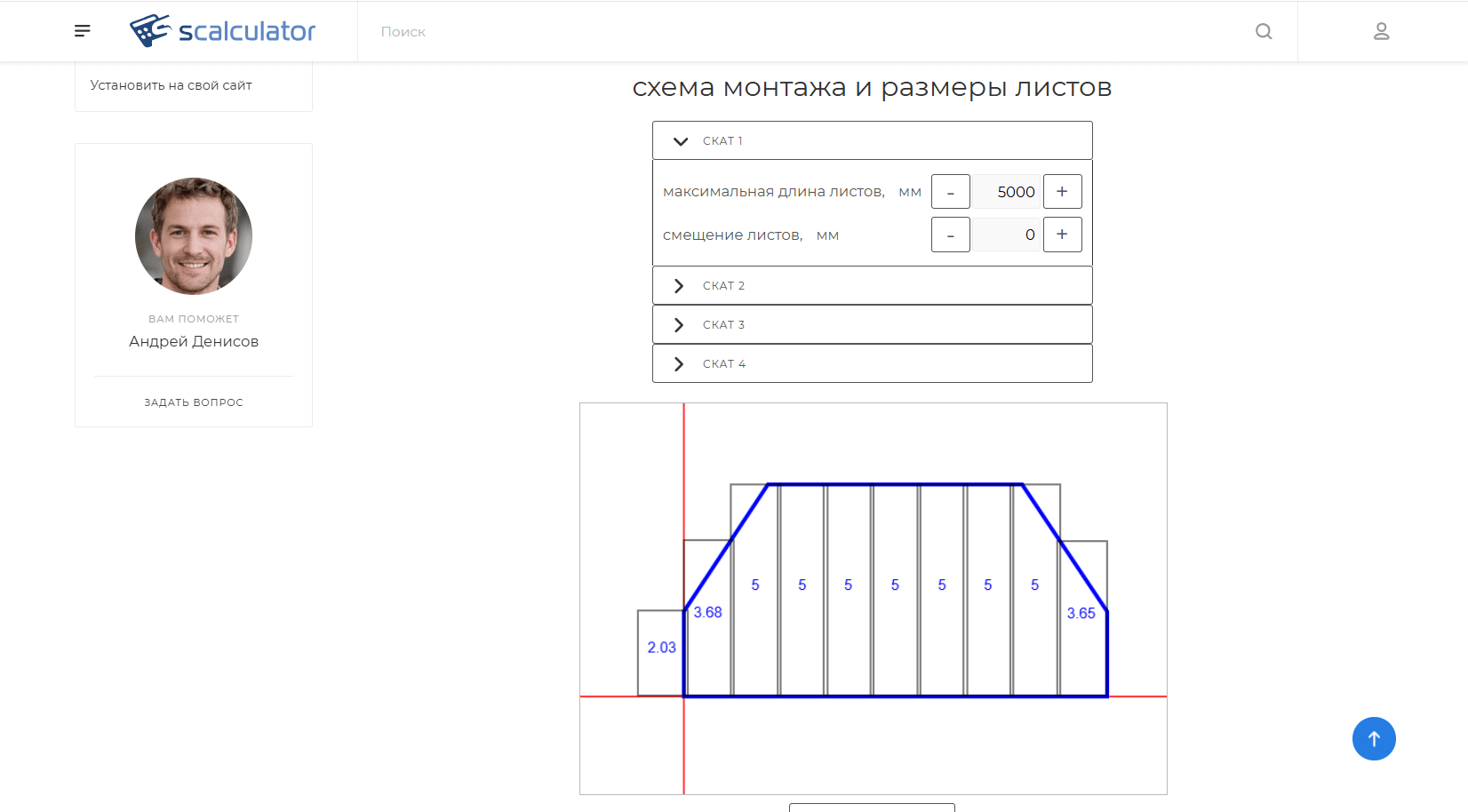Open the user account icon

tap(1381, 31)
